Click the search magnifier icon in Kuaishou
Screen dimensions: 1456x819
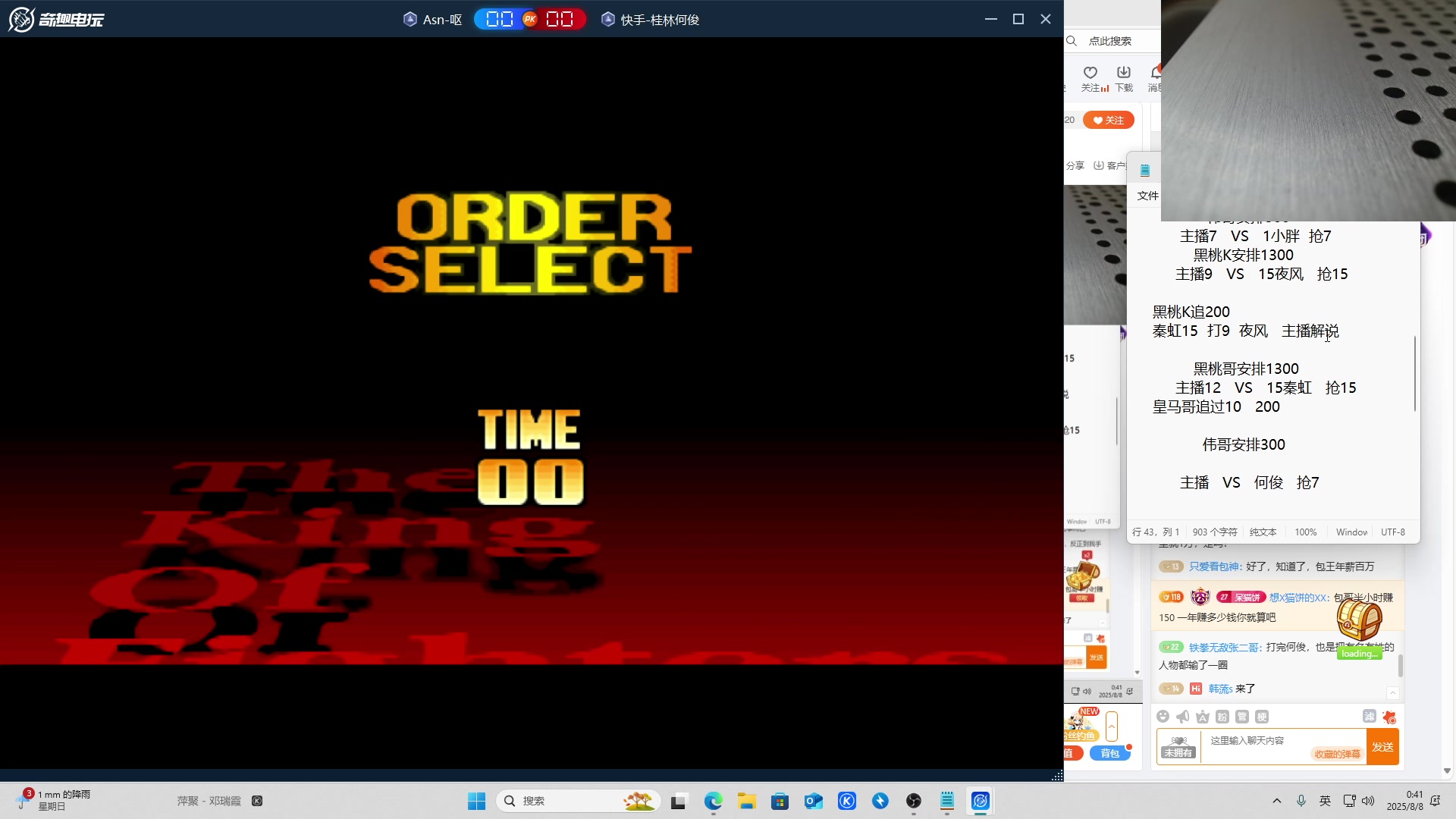(x=1072, y=41)
